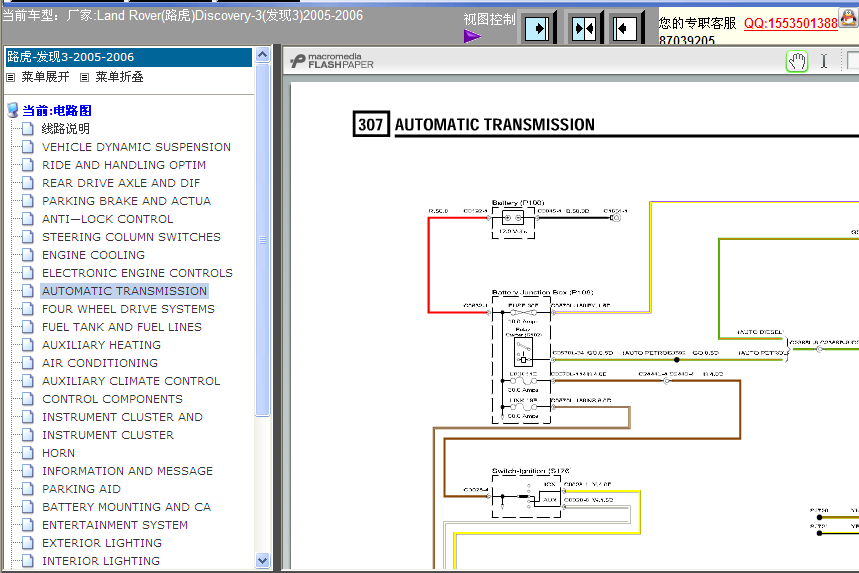Open REAR DRIVE AXLE AND DIF diagram
Screen dimensions: 859x573
121,183
